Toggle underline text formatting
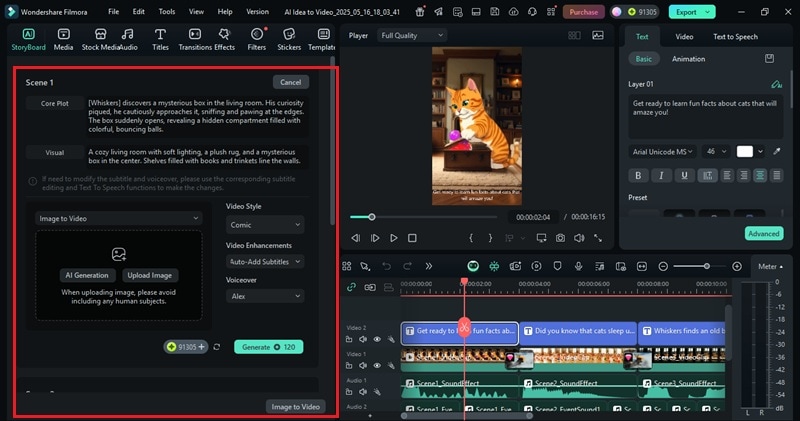The width and height of the screenshot is (800, 421). 684,175
